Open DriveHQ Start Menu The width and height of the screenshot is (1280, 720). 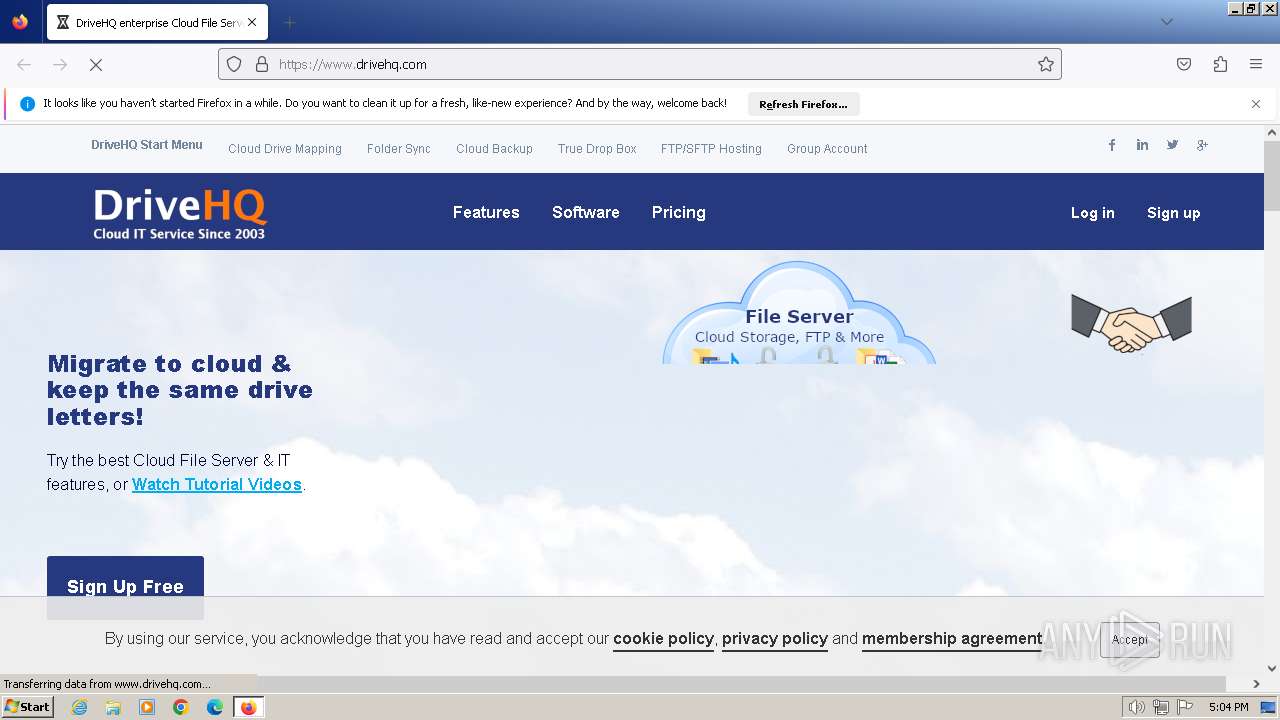click(147, 145)
